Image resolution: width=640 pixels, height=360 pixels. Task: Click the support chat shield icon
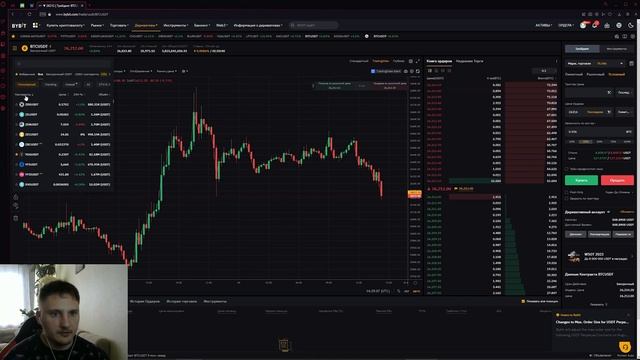click(x=625, y=347)
